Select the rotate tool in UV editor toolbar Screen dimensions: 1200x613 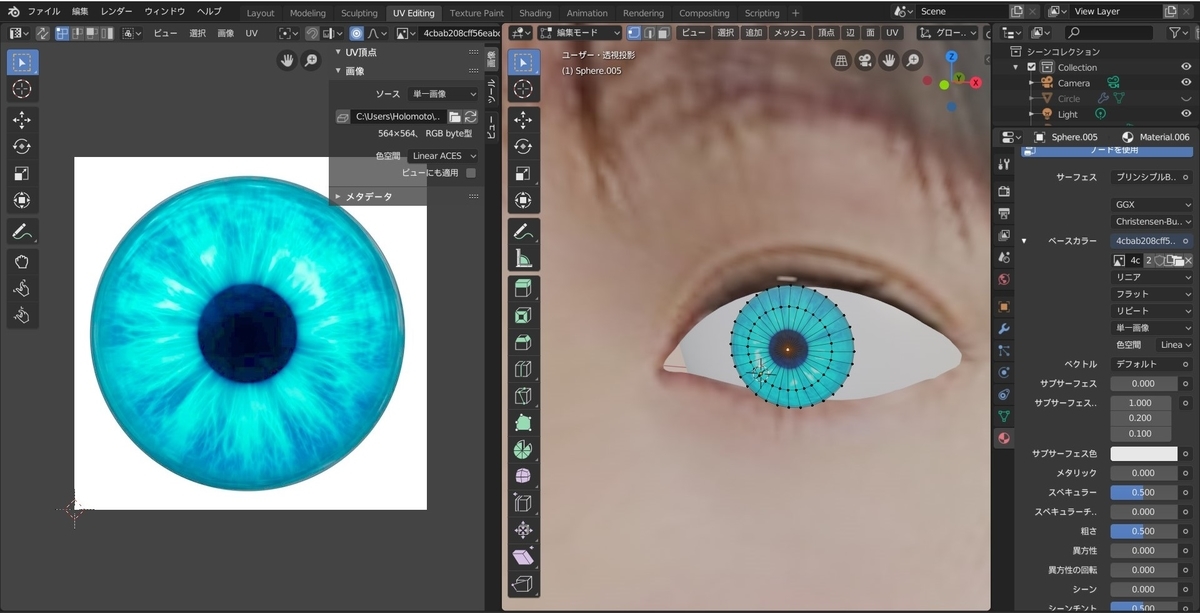(22, 147)
